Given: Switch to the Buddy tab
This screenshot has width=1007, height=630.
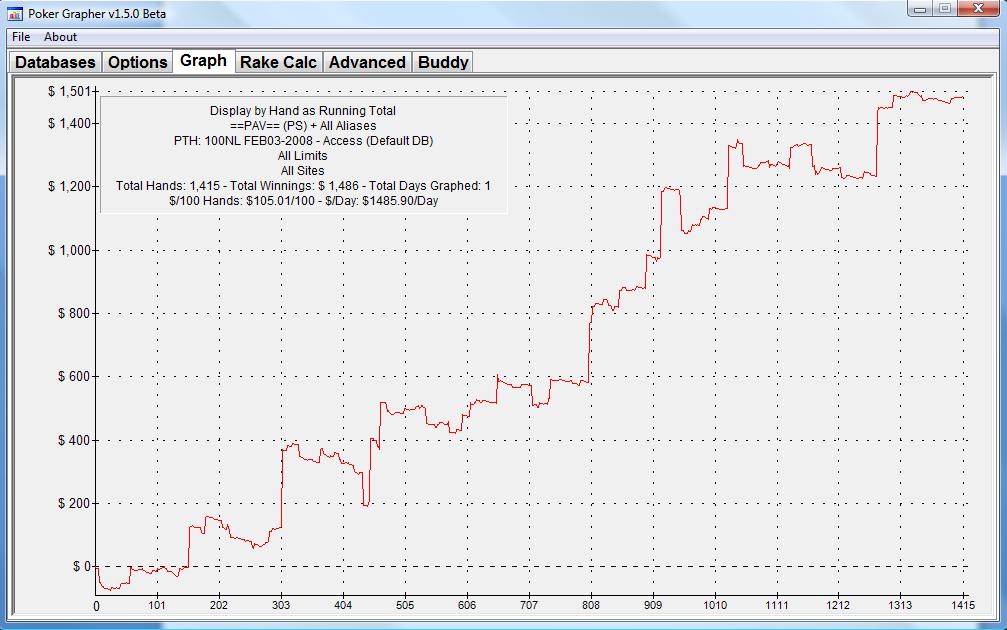Looking at the screenshot, I should 443,62.
